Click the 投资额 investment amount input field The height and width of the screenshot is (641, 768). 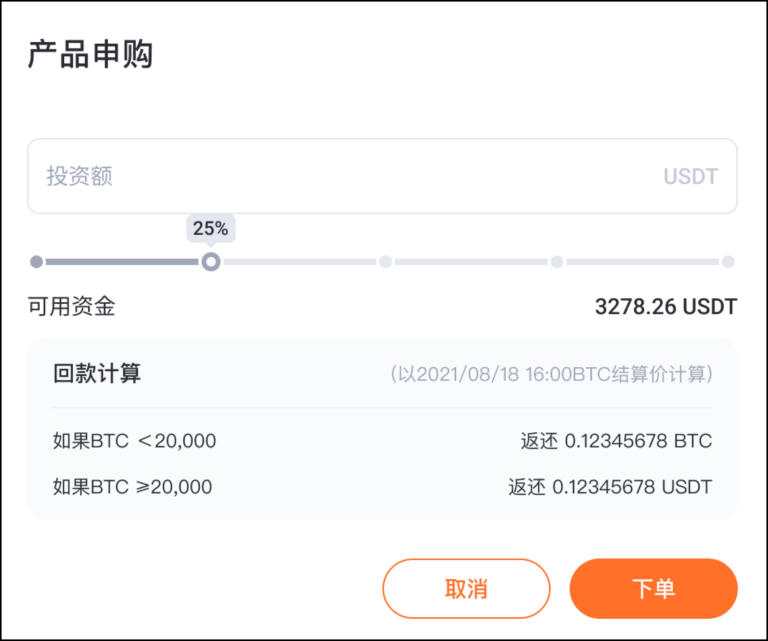coord(382,176)
